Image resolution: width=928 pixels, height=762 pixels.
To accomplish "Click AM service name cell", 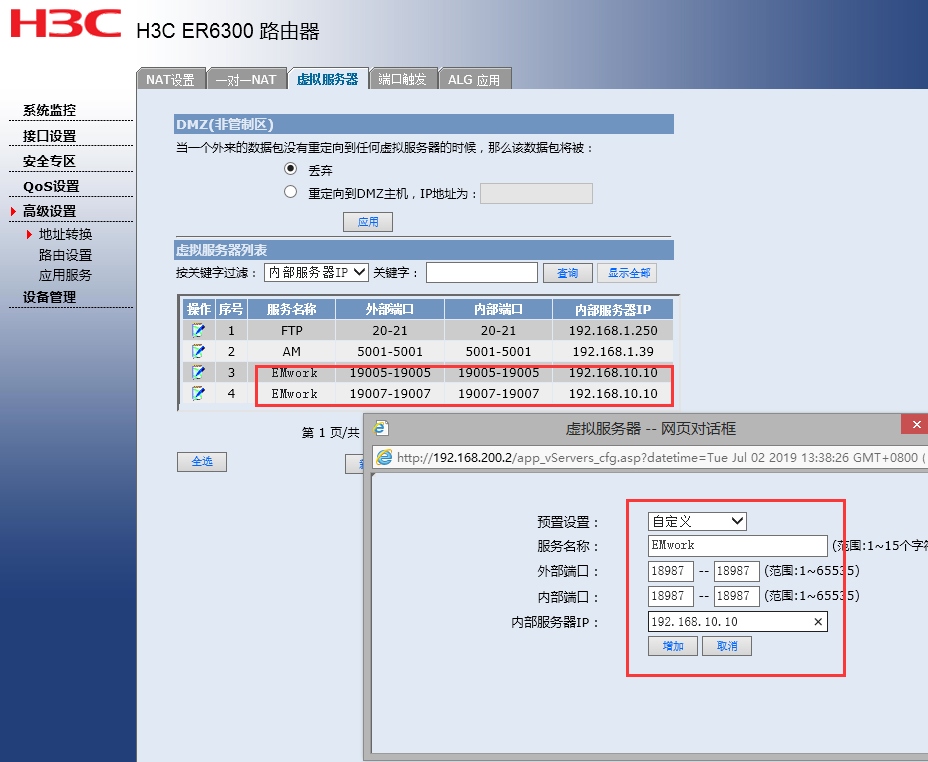I will tap(291, 351).
